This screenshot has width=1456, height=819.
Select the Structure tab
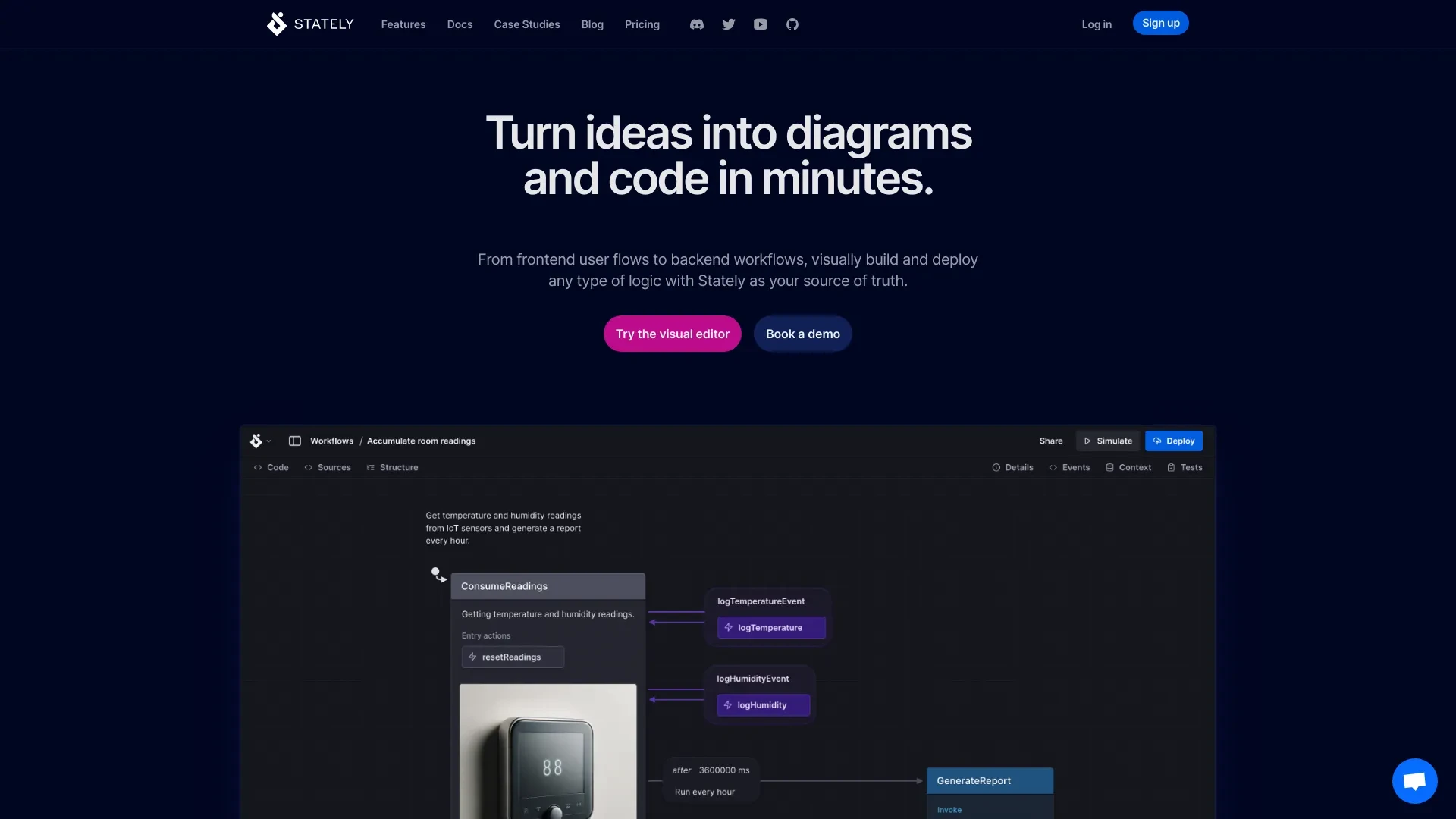coord(392,467)
